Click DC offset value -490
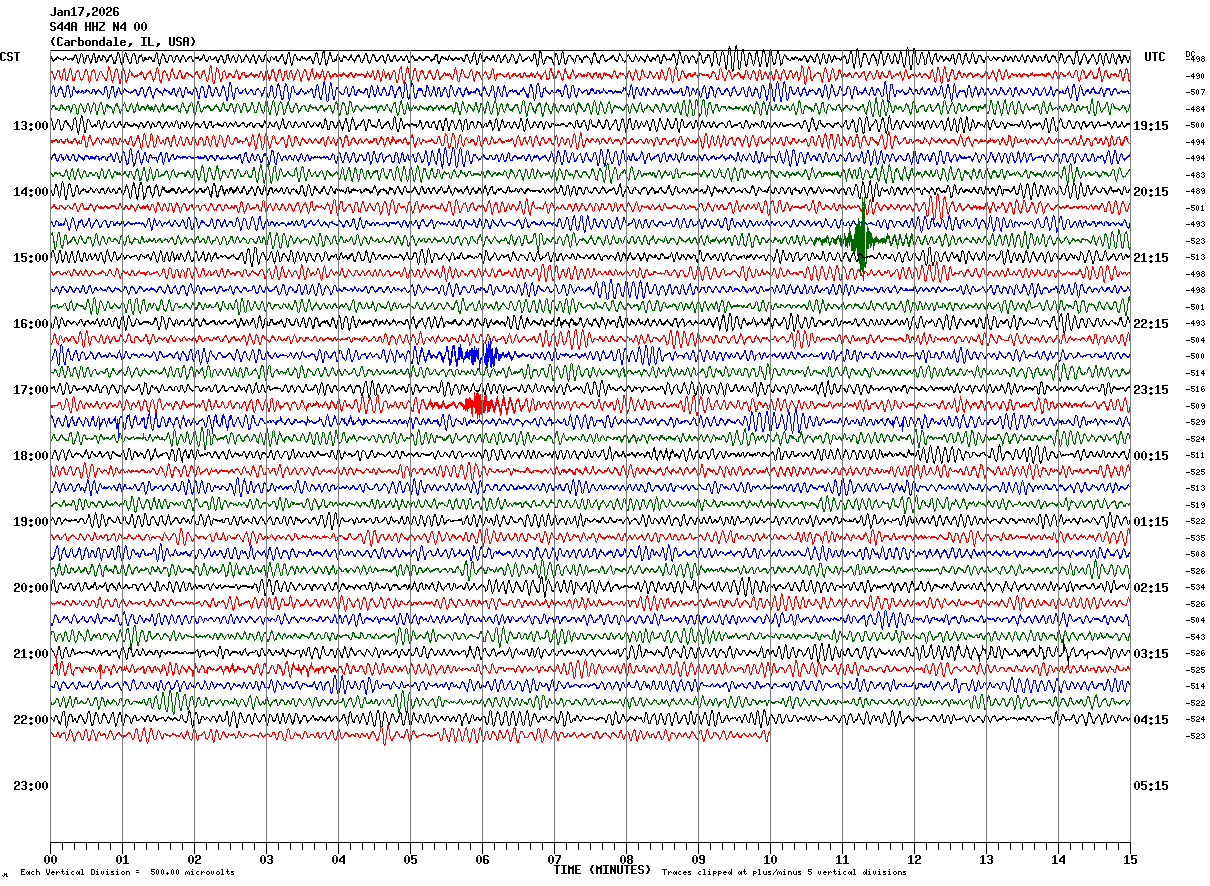The image size is (1210, 886). point(1195,76)
